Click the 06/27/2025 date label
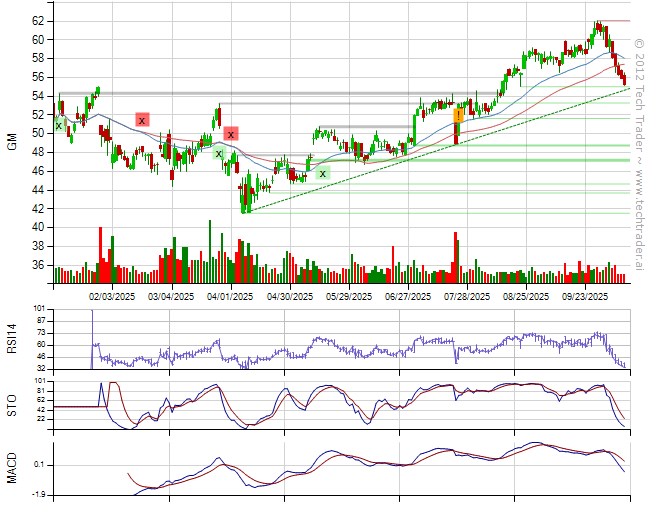This screenshot has height=514, width=657. (408, 297)
